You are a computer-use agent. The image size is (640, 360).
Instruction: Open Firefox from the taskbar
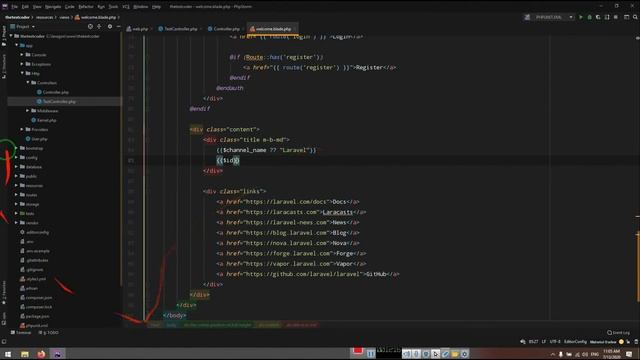(x=41, y=354)
